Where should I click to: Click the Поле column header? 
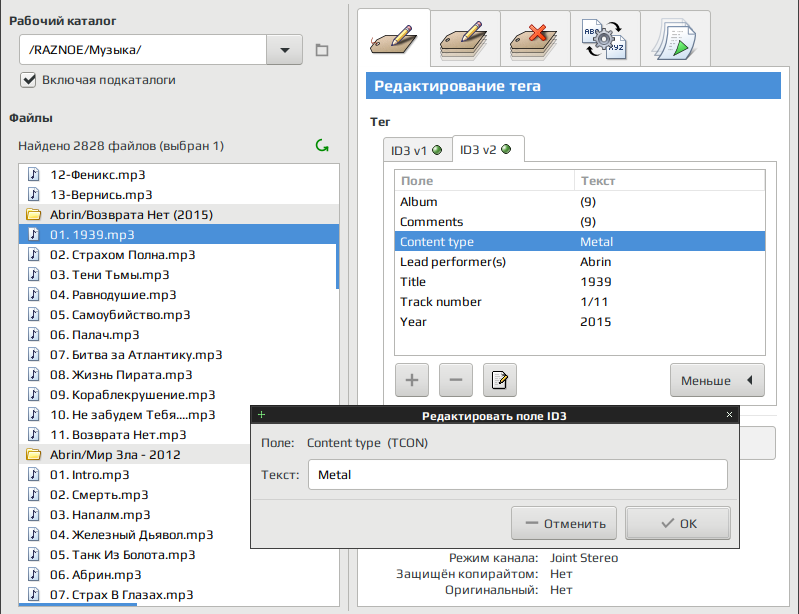coord(485,181)
